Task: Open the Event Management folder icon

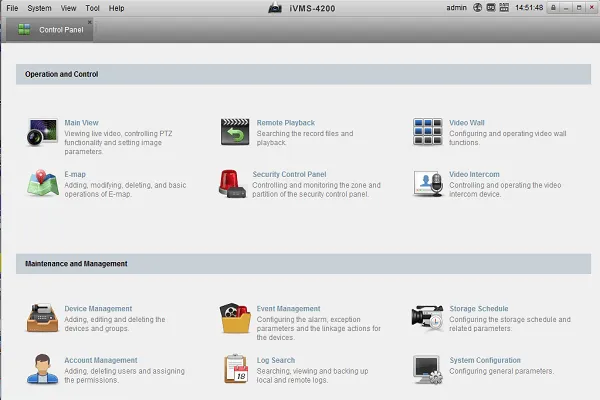Action: tap(235, 318)
